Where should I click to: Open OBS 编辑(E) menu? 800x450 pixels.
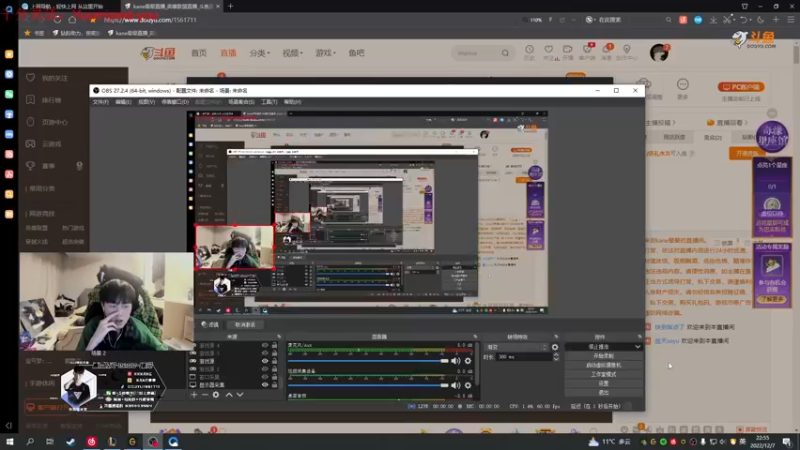(x=123, y=102)
